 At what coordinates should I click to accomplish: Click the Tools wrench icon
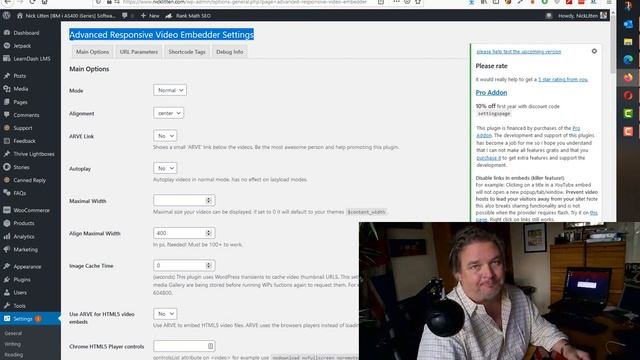point(7,306)
